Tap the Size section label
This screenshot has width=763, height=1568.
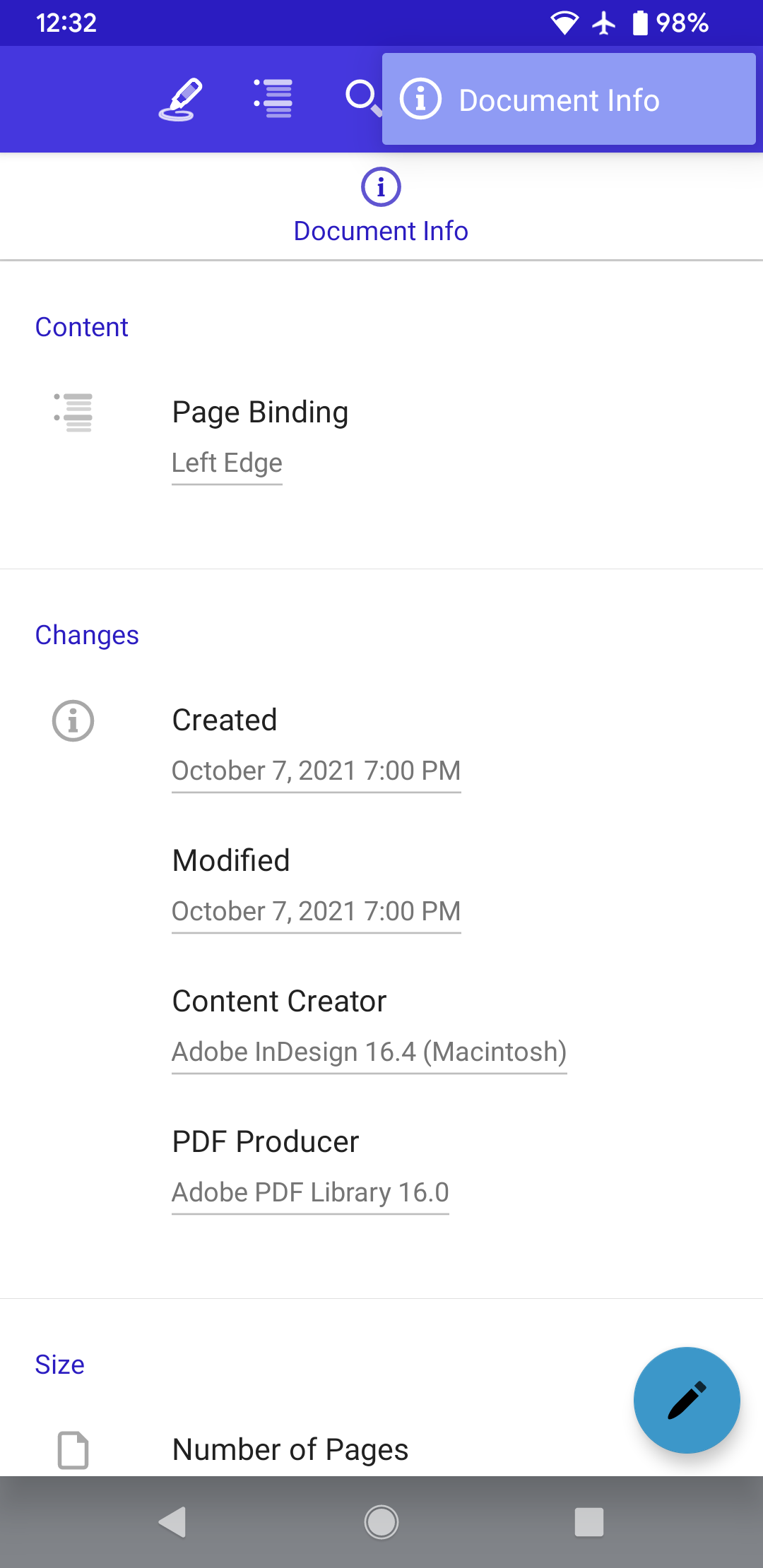60,1364
